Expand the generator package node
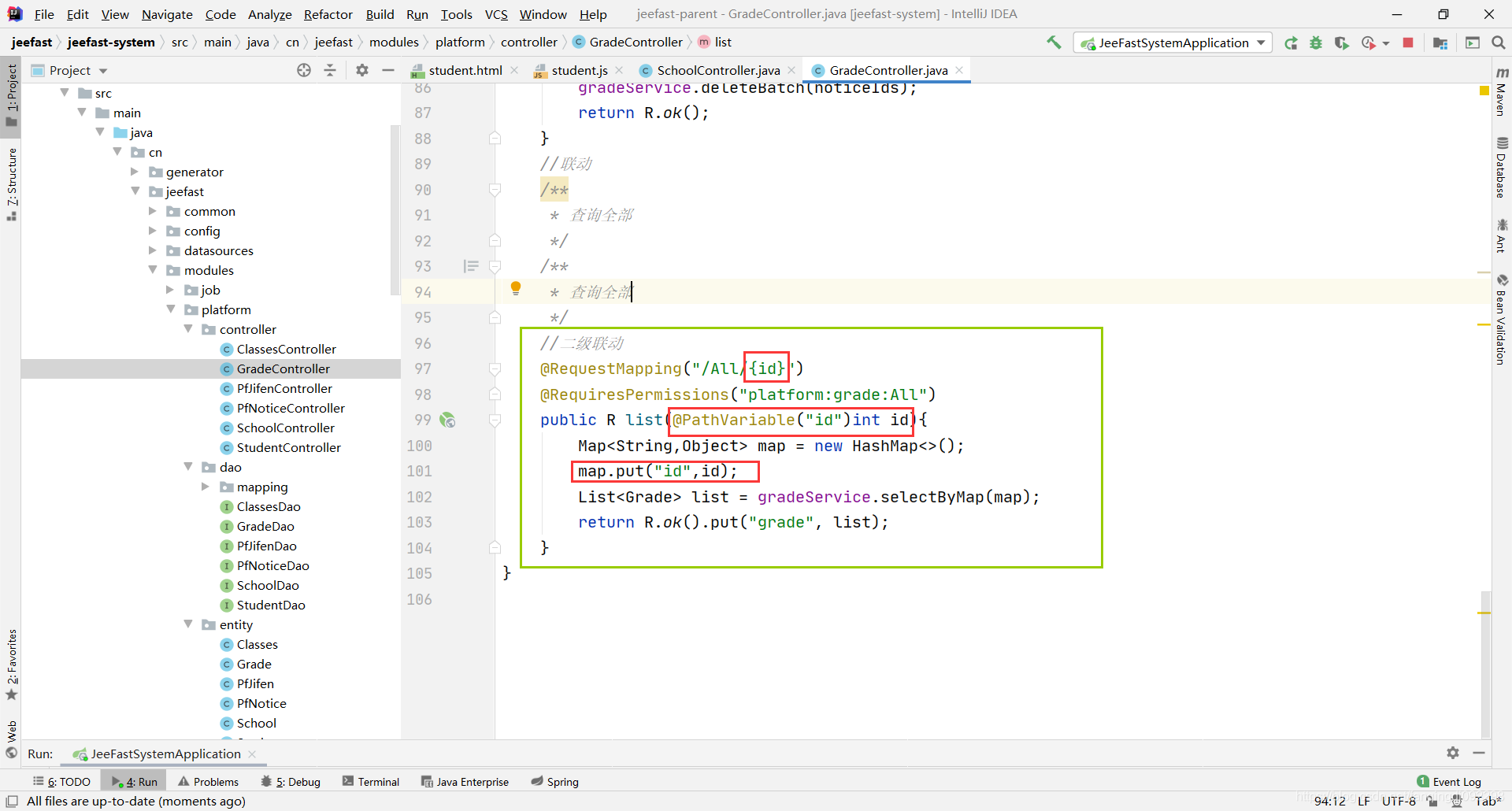 coord(135,172)
